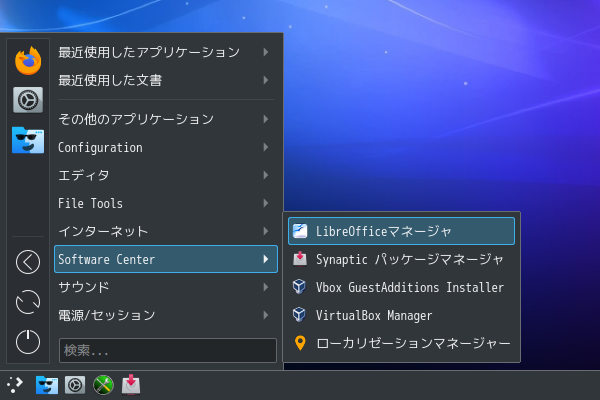Click the back arrow circle icon in the sidebar
Screen dimensions: 600x400
(28, 262)
